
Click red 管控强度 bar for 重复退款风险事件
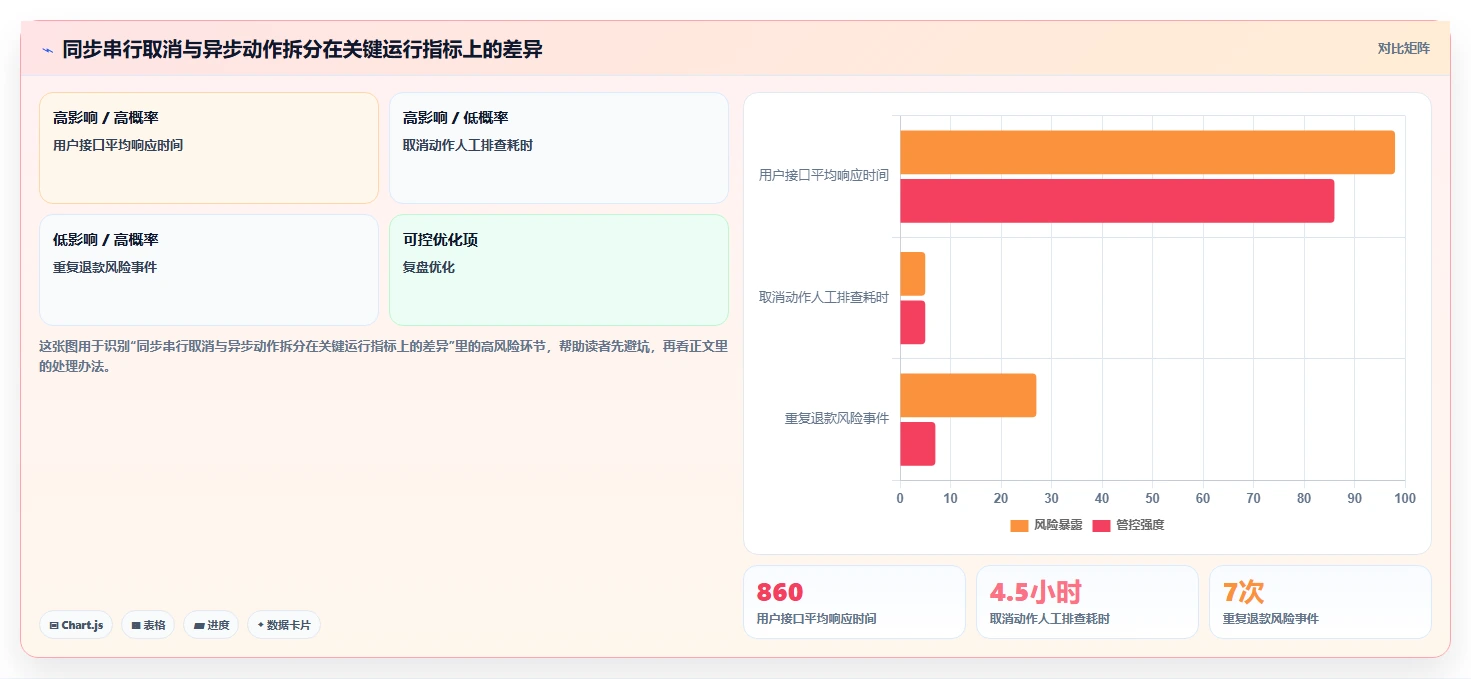[917, 444]
